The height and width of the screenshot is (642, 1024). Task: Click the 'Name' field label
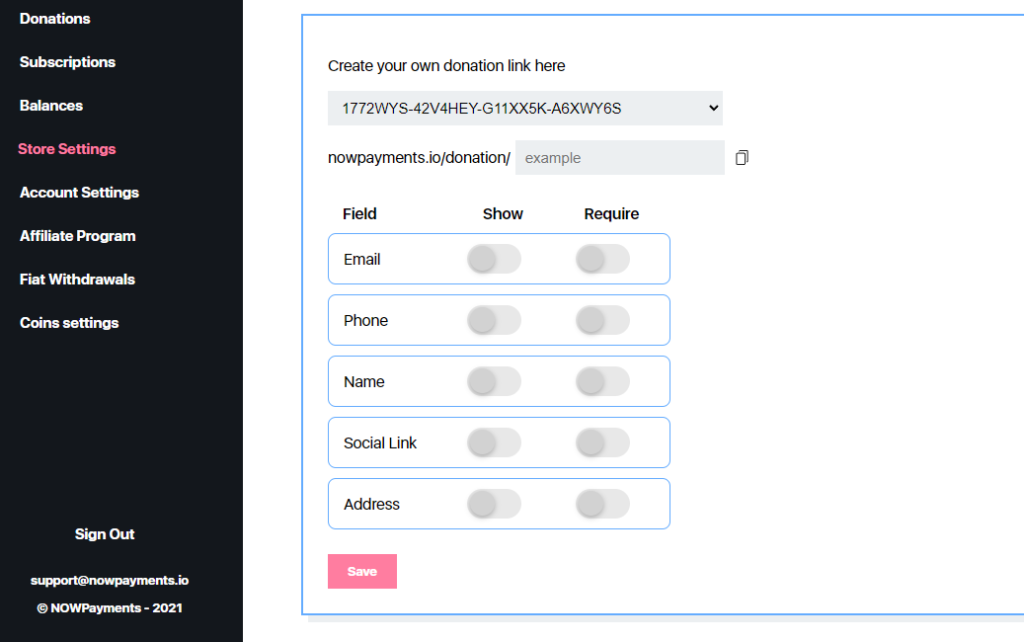[364, 382]
